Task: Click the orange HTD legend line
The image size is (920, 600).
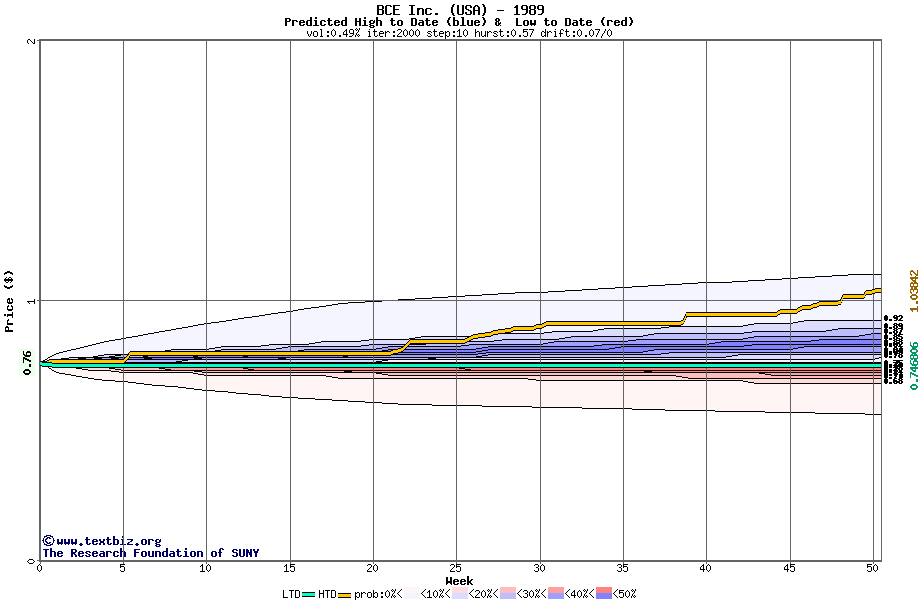Action: click(345, 594)
